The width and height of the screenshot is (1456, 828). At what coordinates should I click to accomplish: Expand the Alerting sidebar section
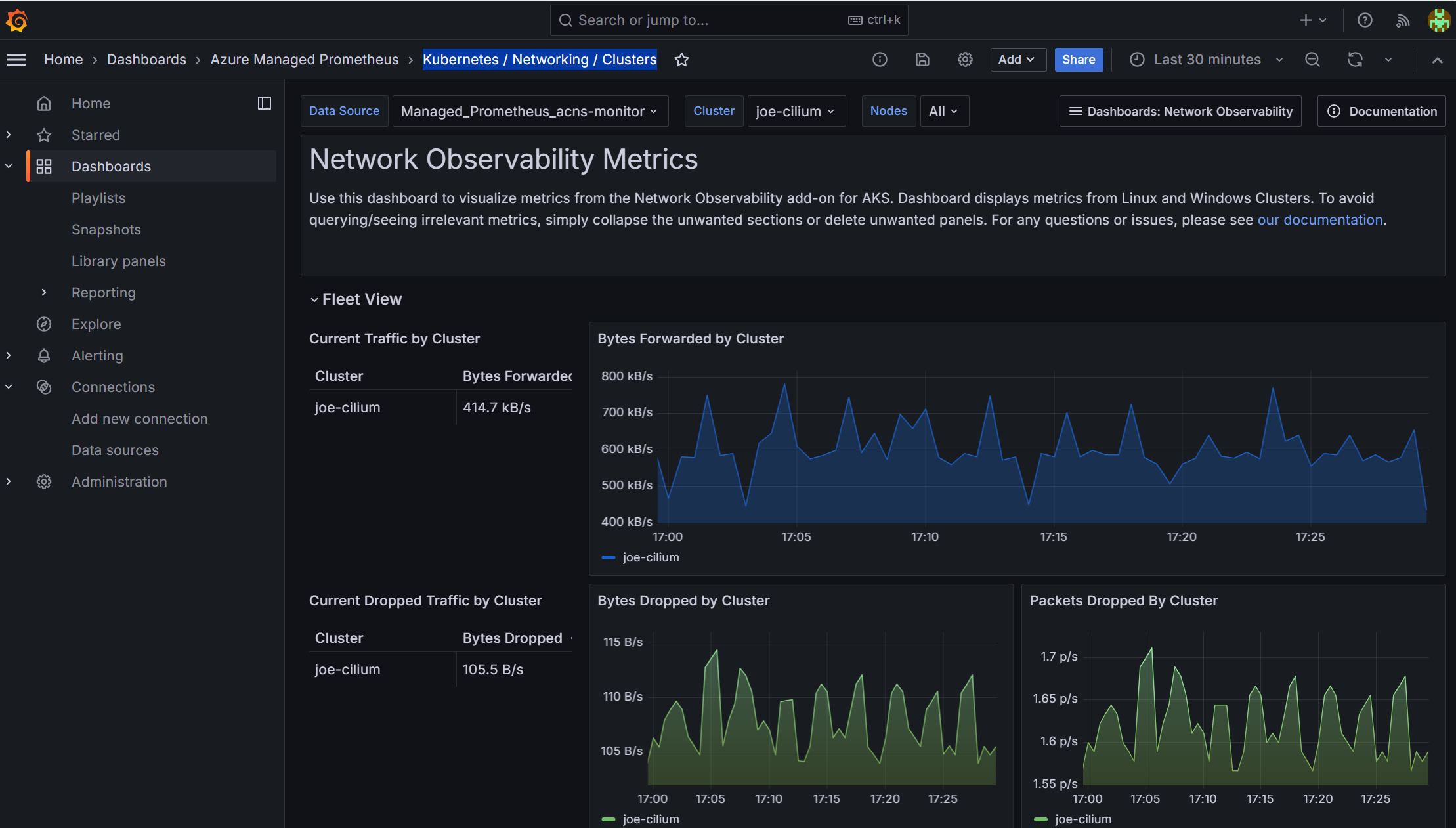tap(9, 355)
